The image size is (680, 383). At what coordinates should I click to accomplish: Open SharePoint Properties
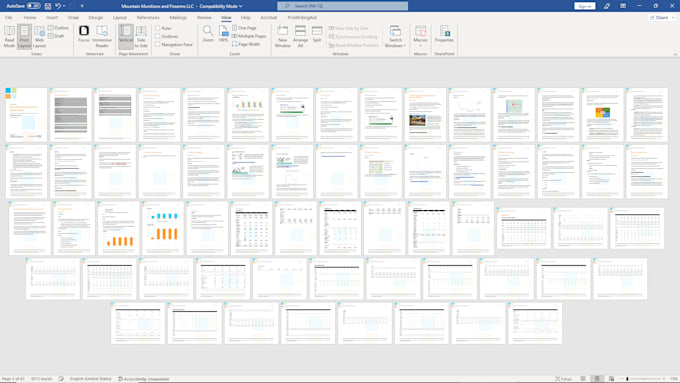point(444,34)
